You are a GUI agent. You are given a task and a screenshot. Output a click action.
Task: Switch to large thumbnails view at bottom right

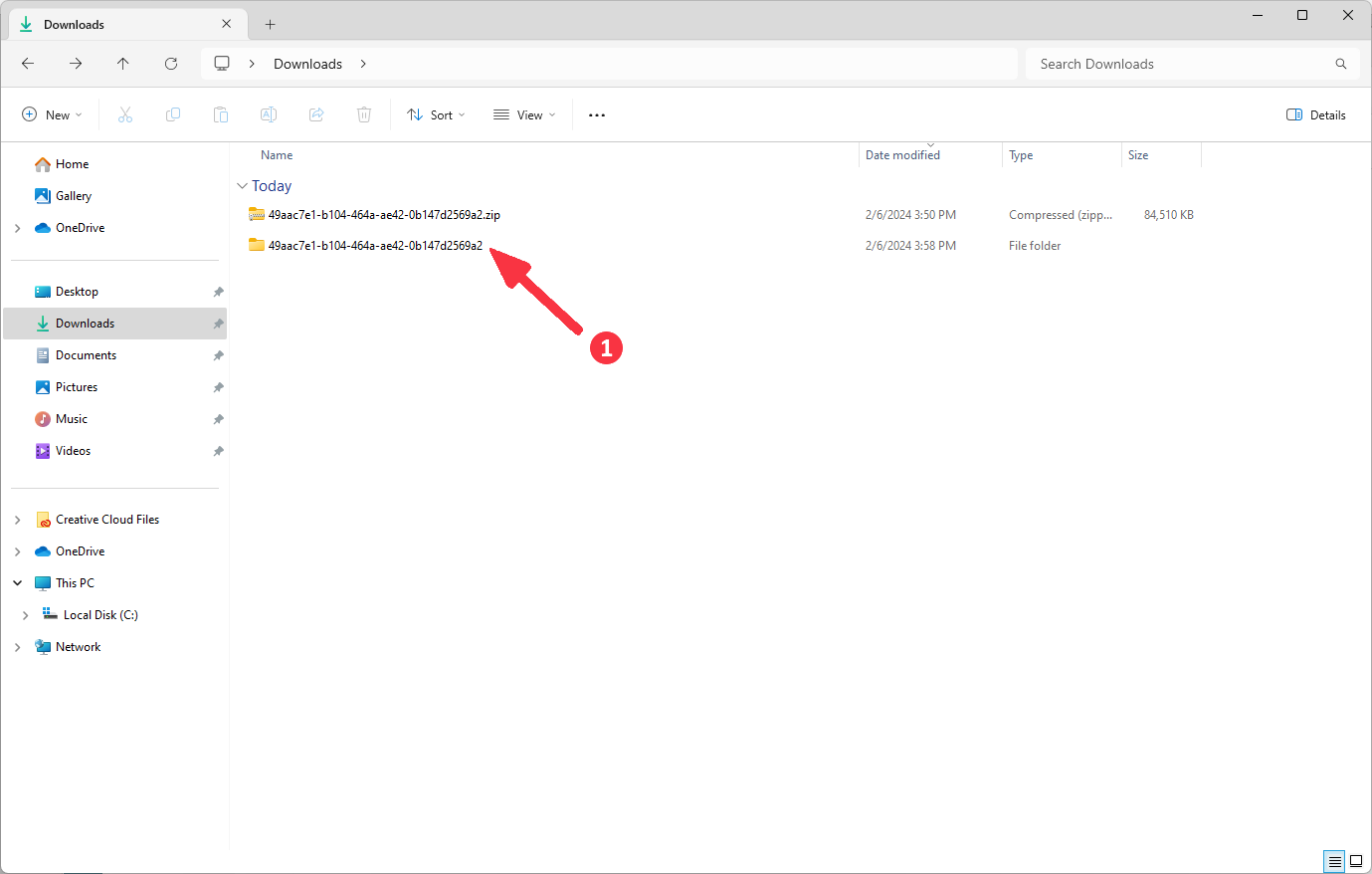point(1356,861)
